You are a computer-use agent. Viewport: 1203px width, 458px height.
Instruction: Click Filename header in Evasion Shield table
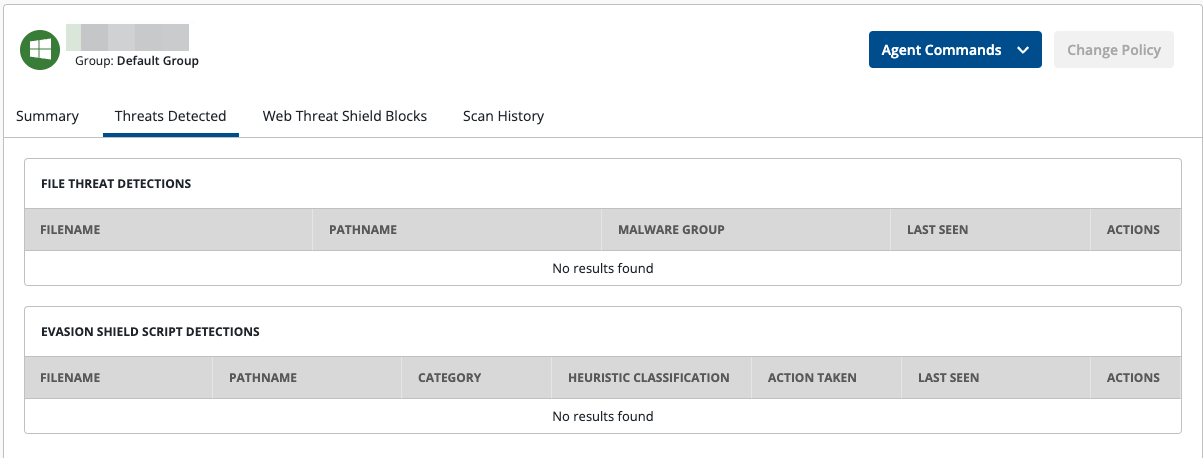point(70,378)
